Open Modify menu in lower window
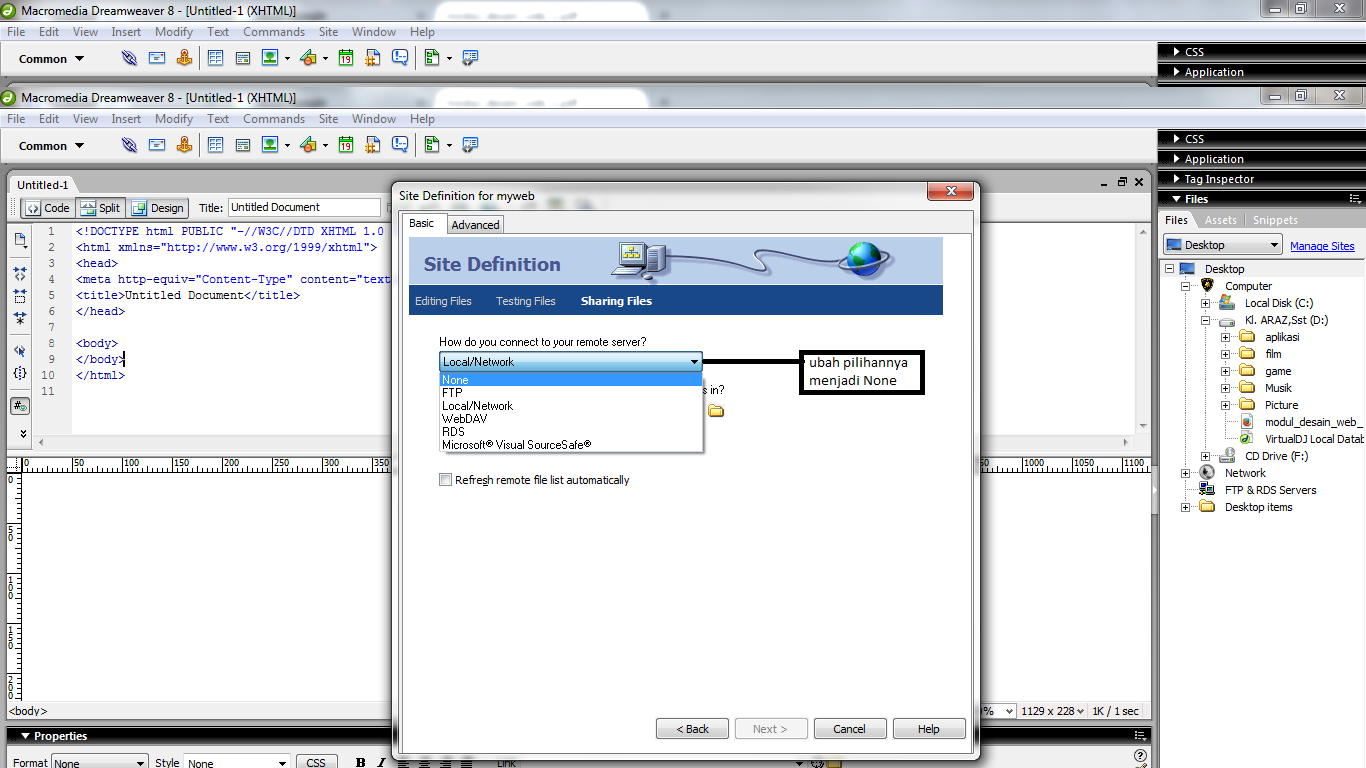Image resolution: width=1366 pixels, height=768 pixels. pyautogui.click(x=174, y=118)
